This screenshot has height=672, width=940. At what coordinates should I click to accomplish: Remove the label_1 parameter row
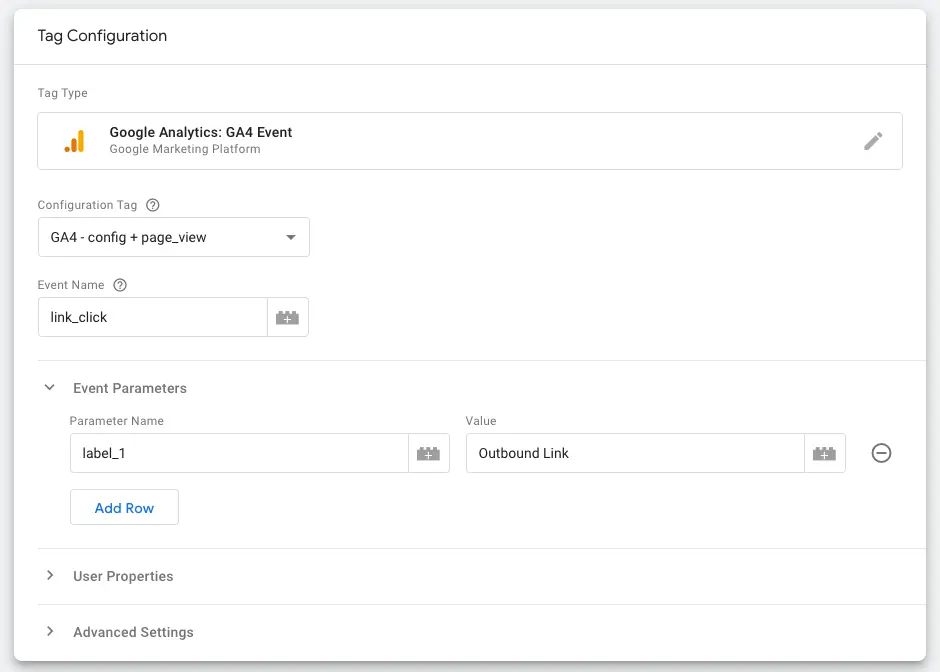point(881,453)
